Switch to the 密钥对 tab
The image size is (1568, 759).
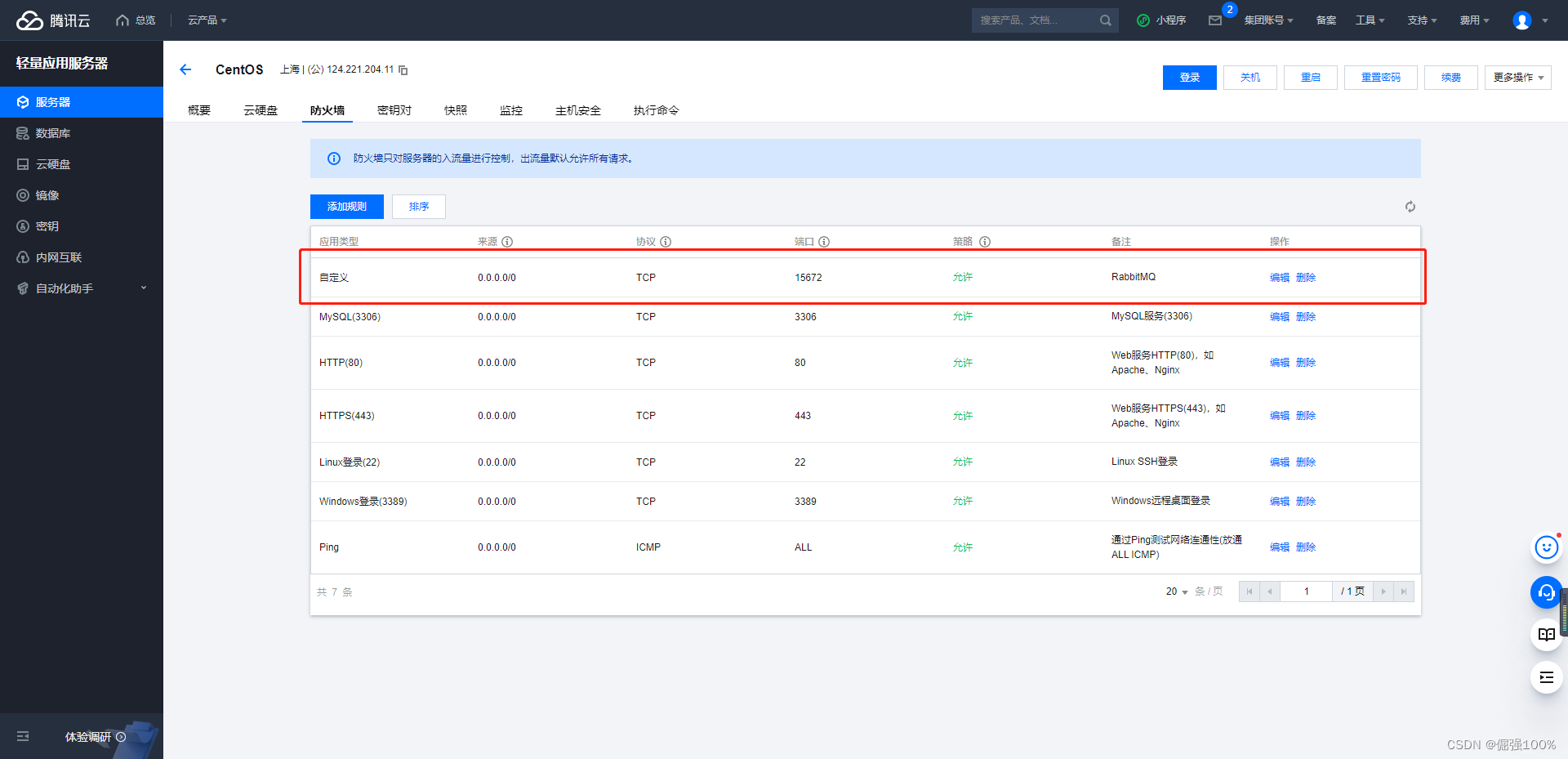[x=394, y=110]
